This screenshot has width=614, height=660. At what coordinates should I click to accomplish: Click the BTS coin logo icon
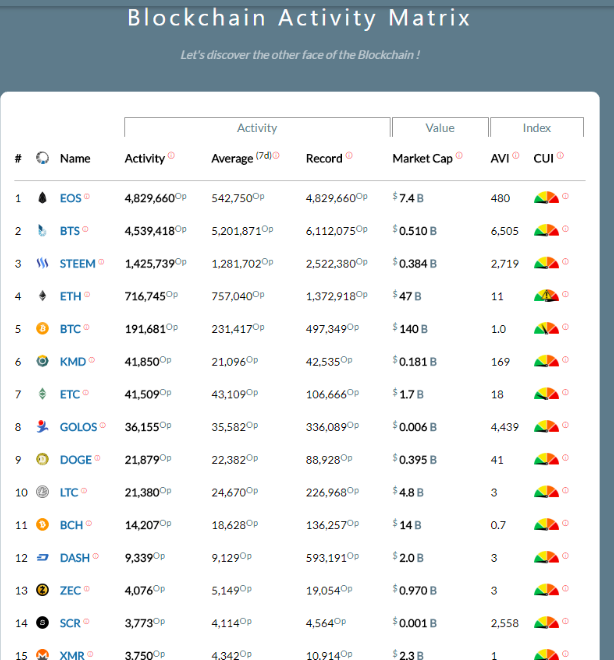42,231
